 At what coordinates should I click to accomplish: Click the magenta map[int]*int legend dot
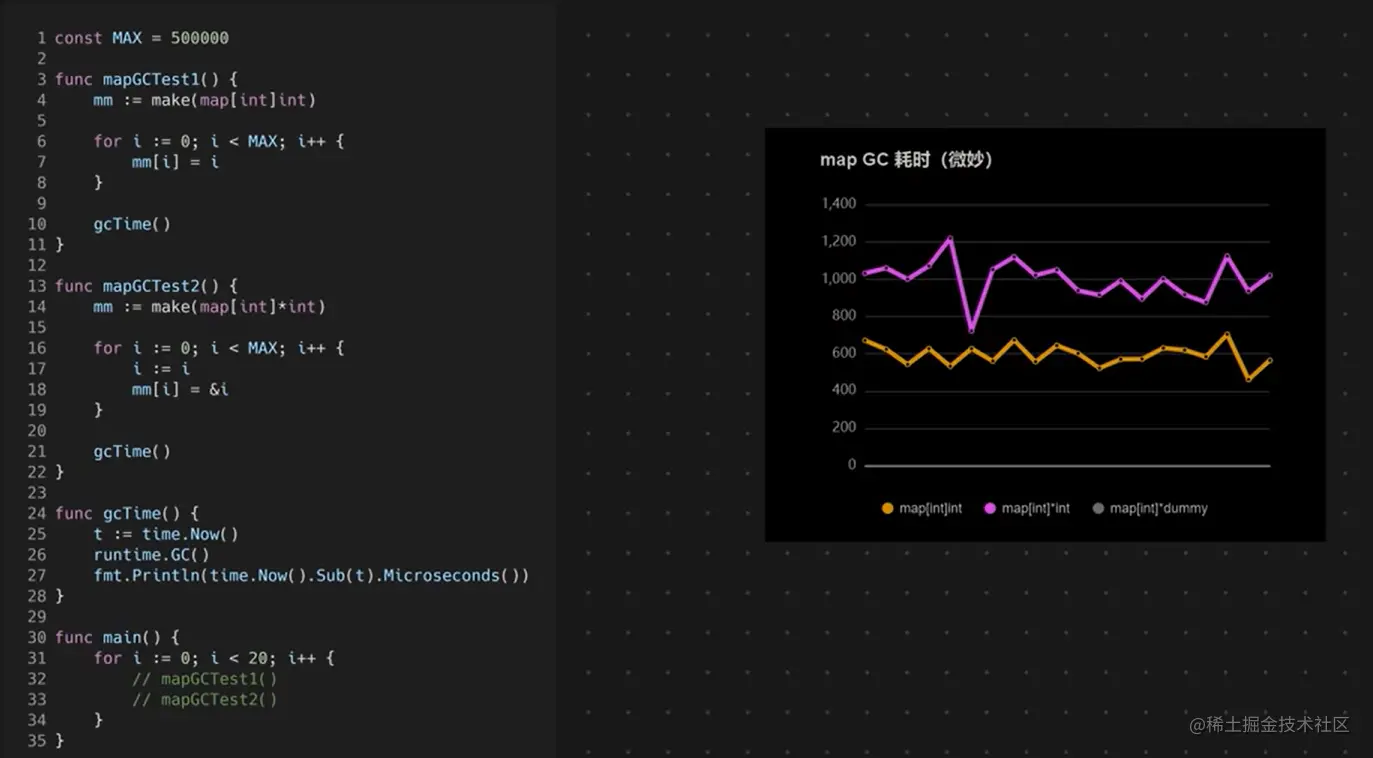point(990,509)
